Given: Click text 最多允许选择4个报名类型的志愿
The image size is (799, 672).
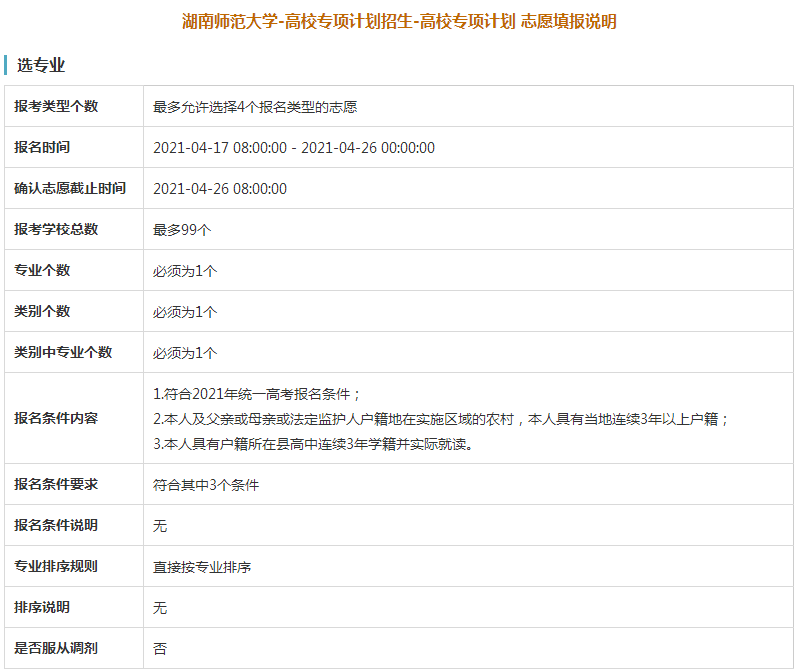Looking at the screenshot, I should click(x=255, y=107).
